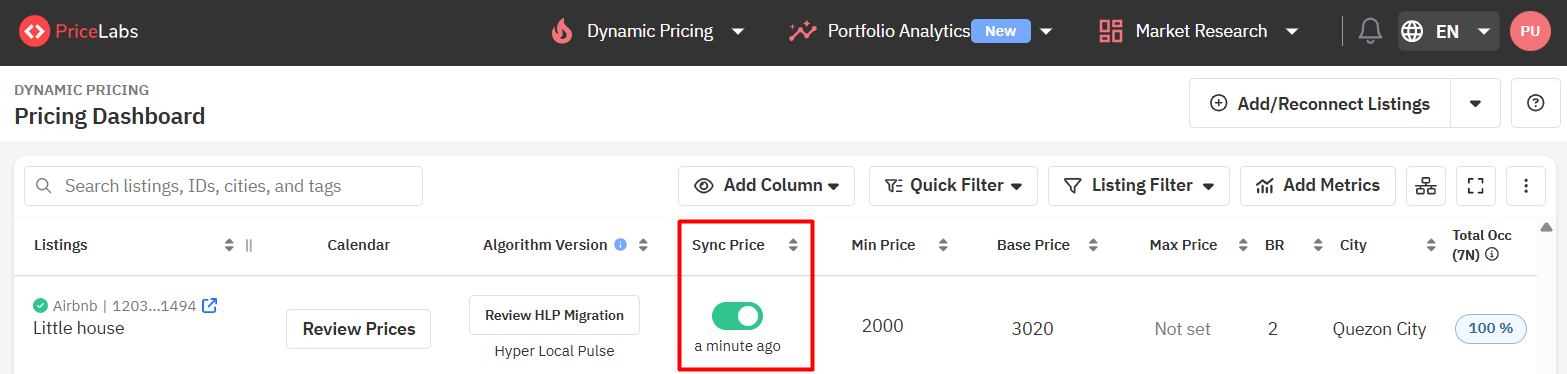Screen dimensions: 1567x374
Task: Click the Review Prices button
Action: (x=359, y=329)
